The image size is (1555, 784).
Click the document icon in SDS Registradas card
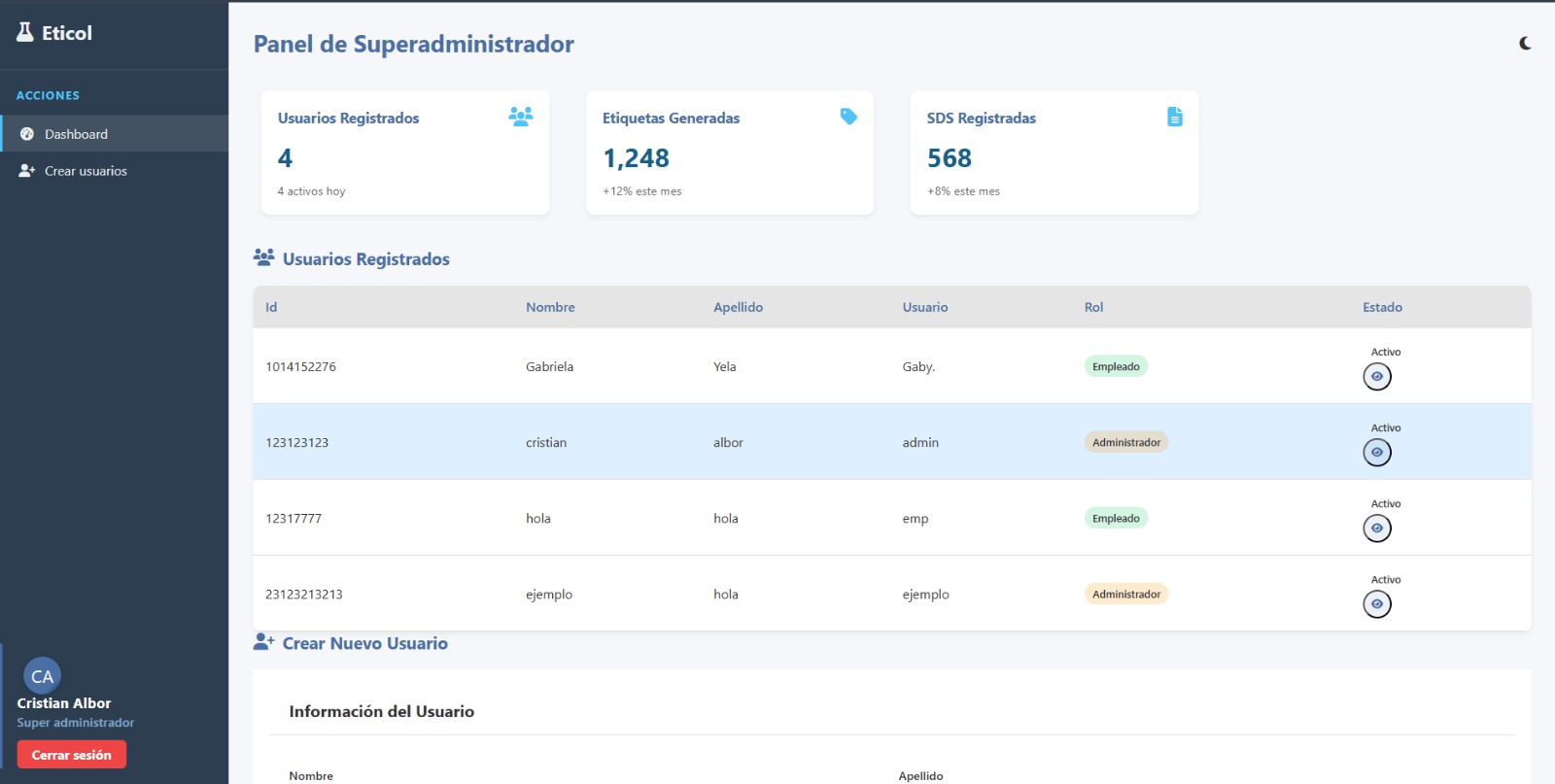point(1174,117)
